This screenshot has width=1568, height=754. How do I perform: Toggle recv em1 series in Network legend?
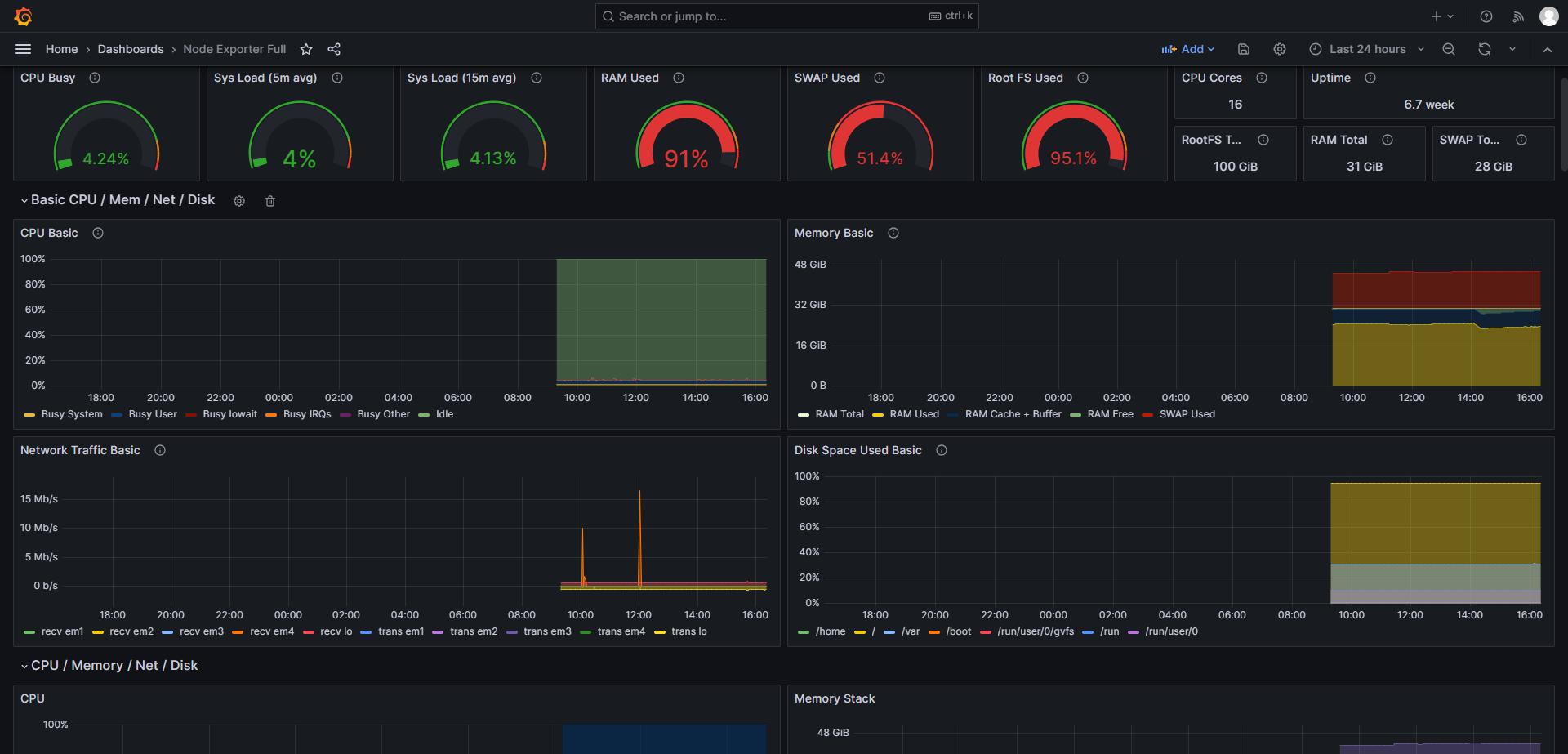(x=62, y=631)
